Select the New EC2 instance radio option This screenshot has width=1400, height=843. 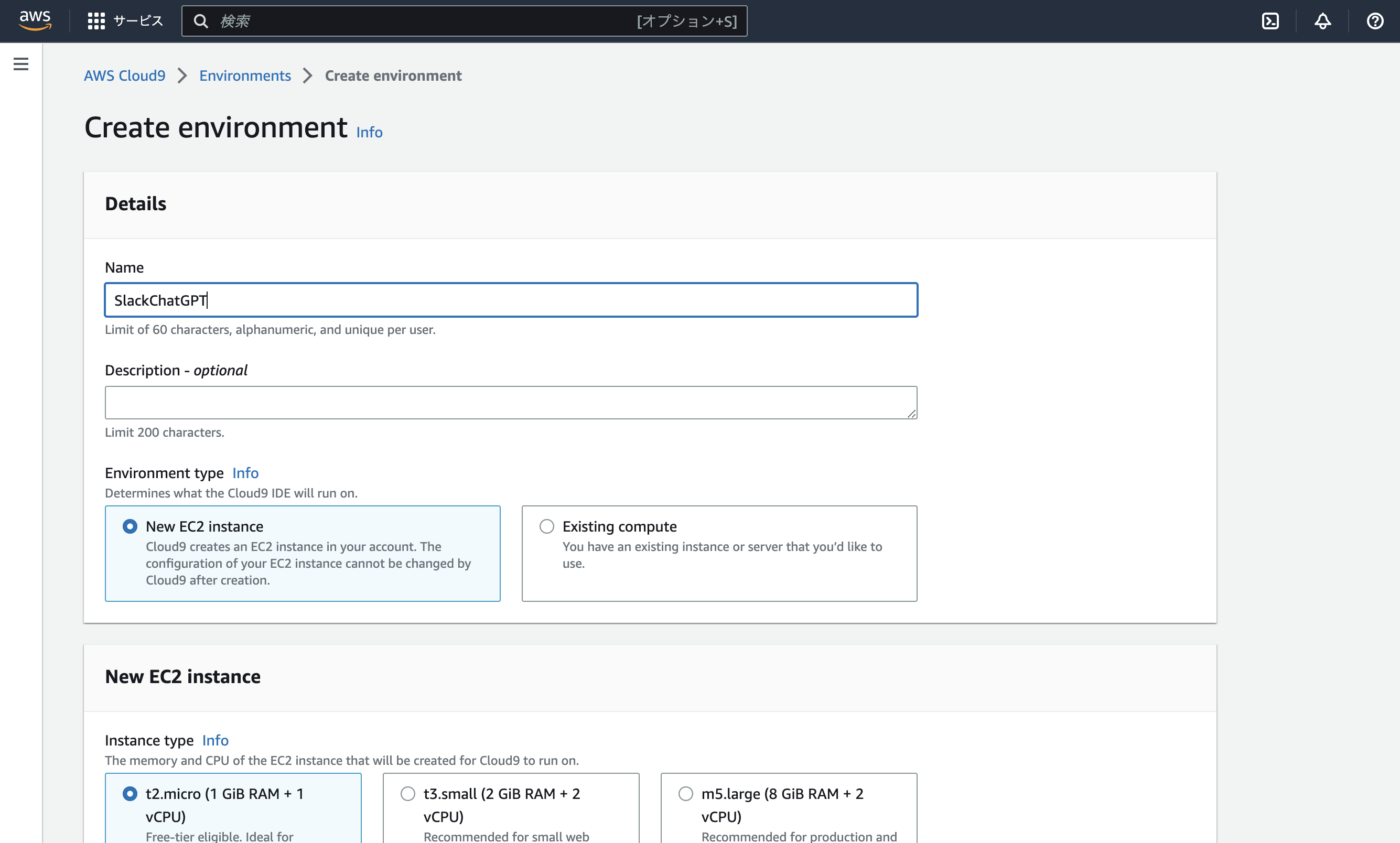tap(130, 526)
